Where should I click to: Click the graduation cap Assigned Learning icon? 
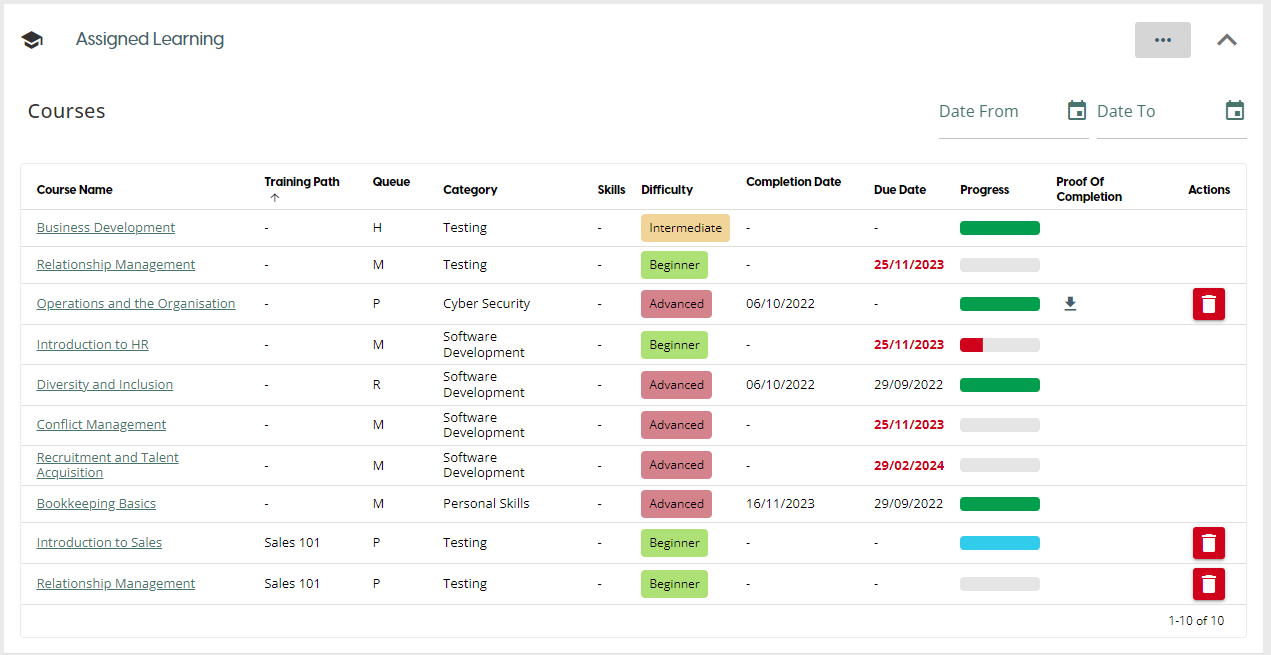click(x=32, y=40)
